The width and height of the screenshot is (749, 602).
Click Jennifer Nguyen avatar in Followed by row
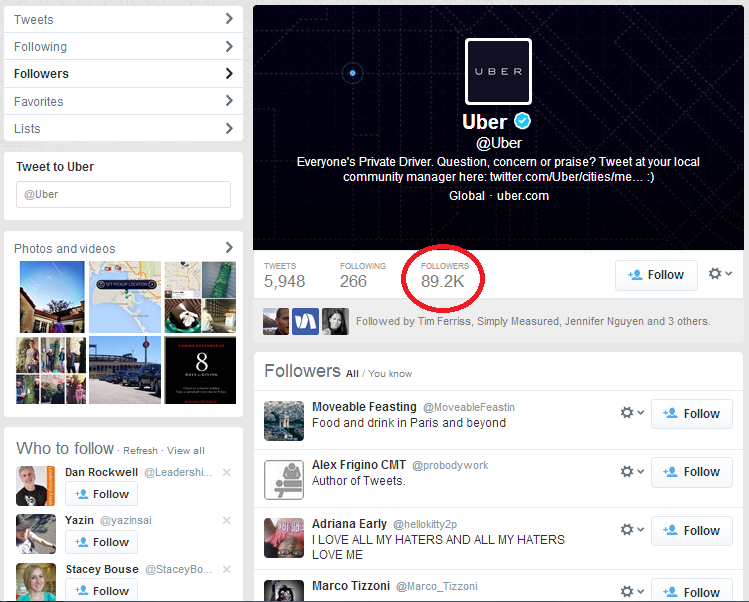[x=335, y=321]
